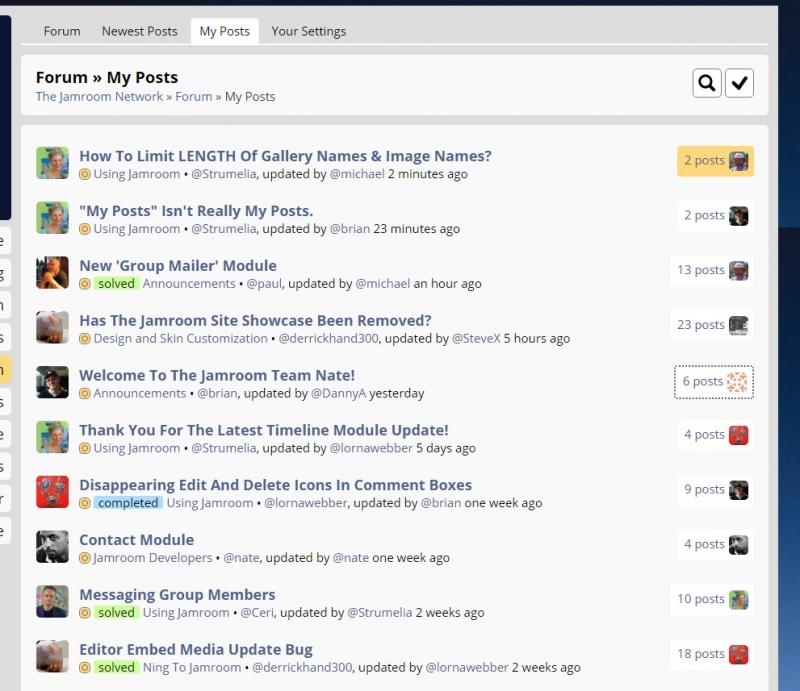Click the search magnifier icon
Image resolution: width=800 pixels, height=691 pixels.
pos(707,84)
